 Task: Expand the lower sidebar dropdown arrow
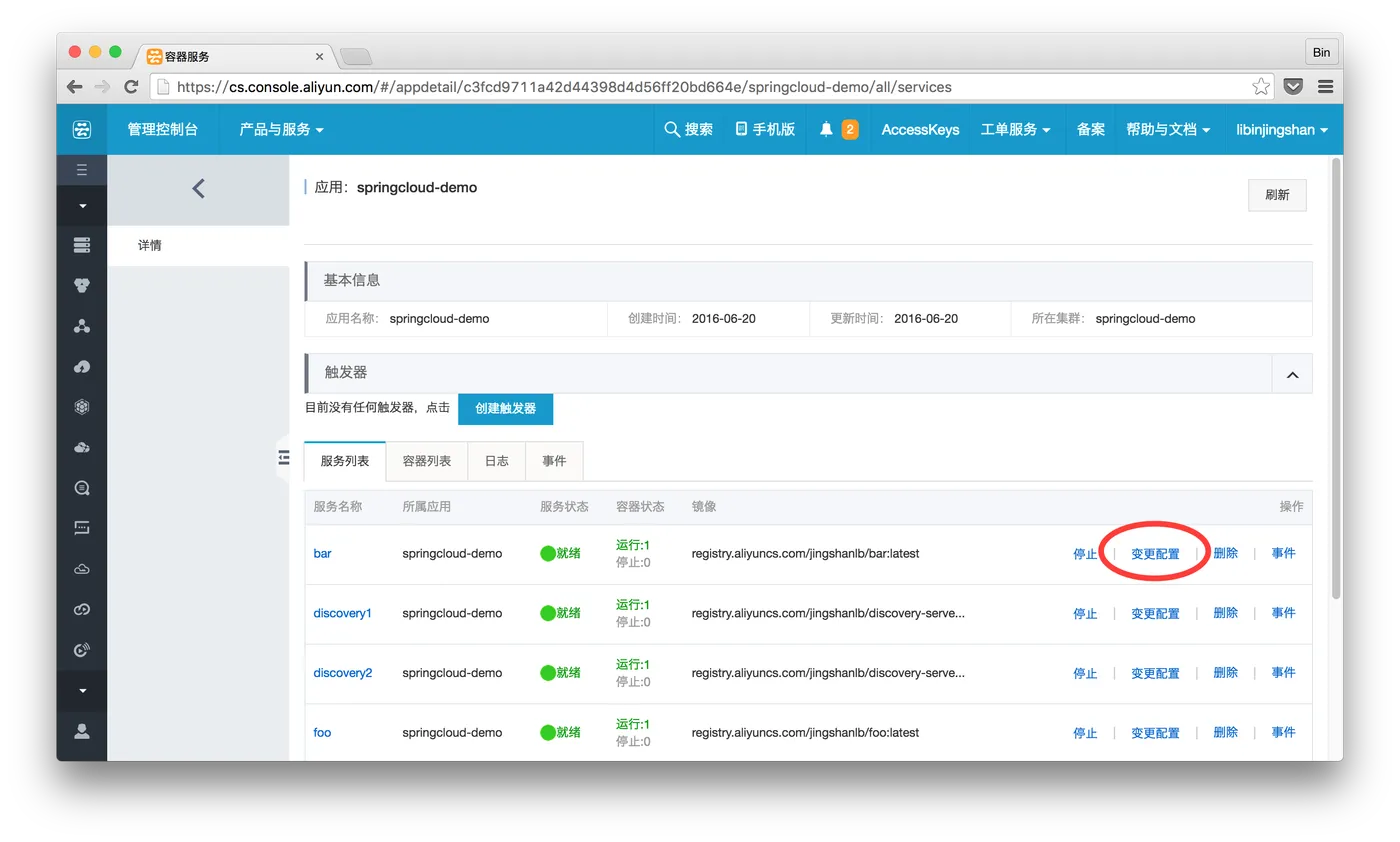82,691
